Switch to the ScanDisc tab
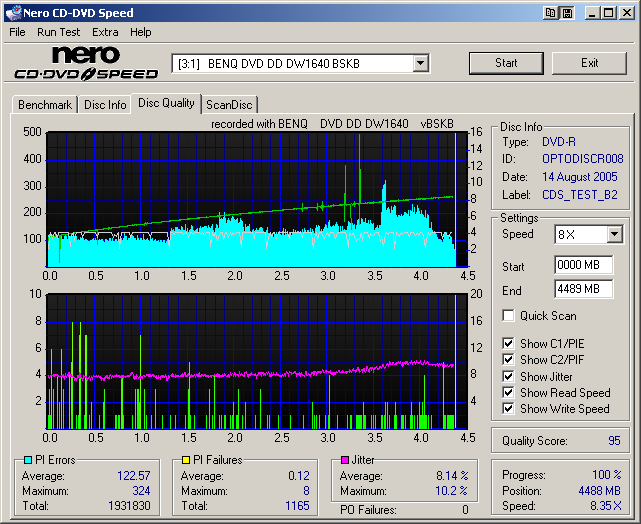This screenshot has height=524, width=641. click(229, 105)
